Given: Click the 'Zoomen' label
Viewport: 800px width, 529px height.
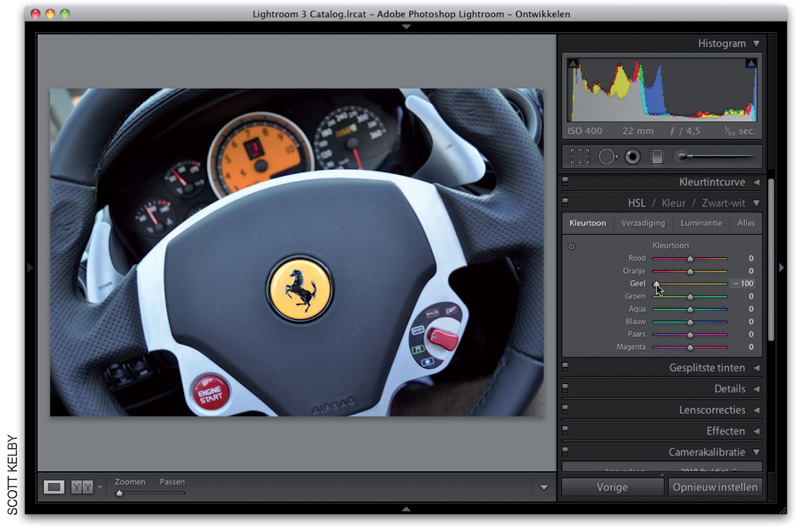Looking at the screenshot, I should click(130, 482).
